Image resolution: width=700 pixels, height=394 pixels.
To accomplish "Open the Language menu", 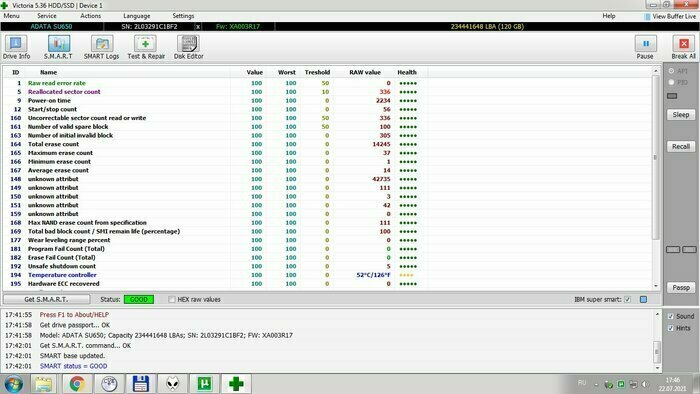I will 137,16.
